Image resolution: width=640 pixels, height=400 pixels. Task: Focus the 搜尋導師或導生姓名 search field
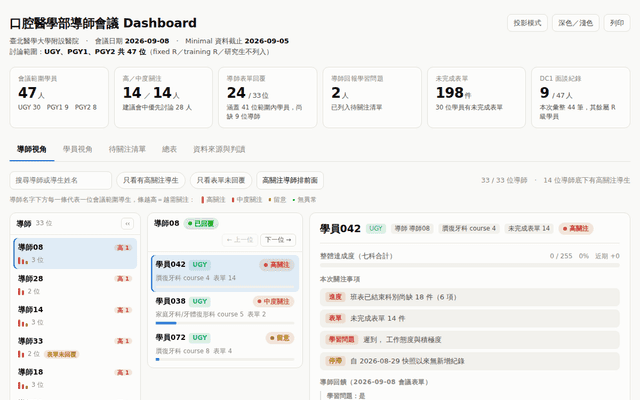tap(60, 180)
